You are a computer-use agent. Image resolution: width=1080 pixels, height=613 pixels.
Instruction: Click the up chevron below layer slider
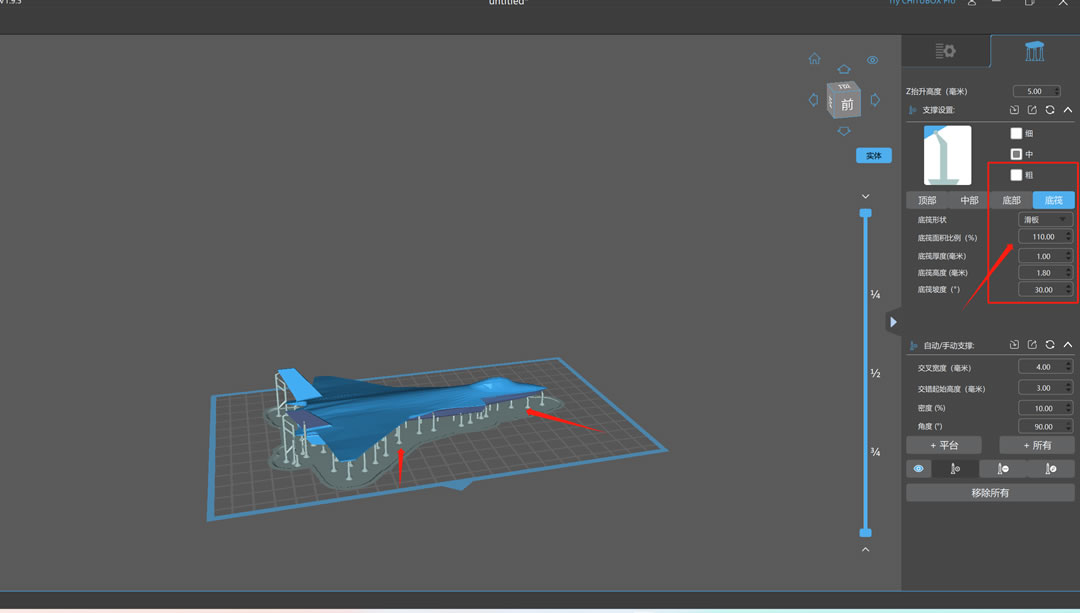[x=866, y=550]
